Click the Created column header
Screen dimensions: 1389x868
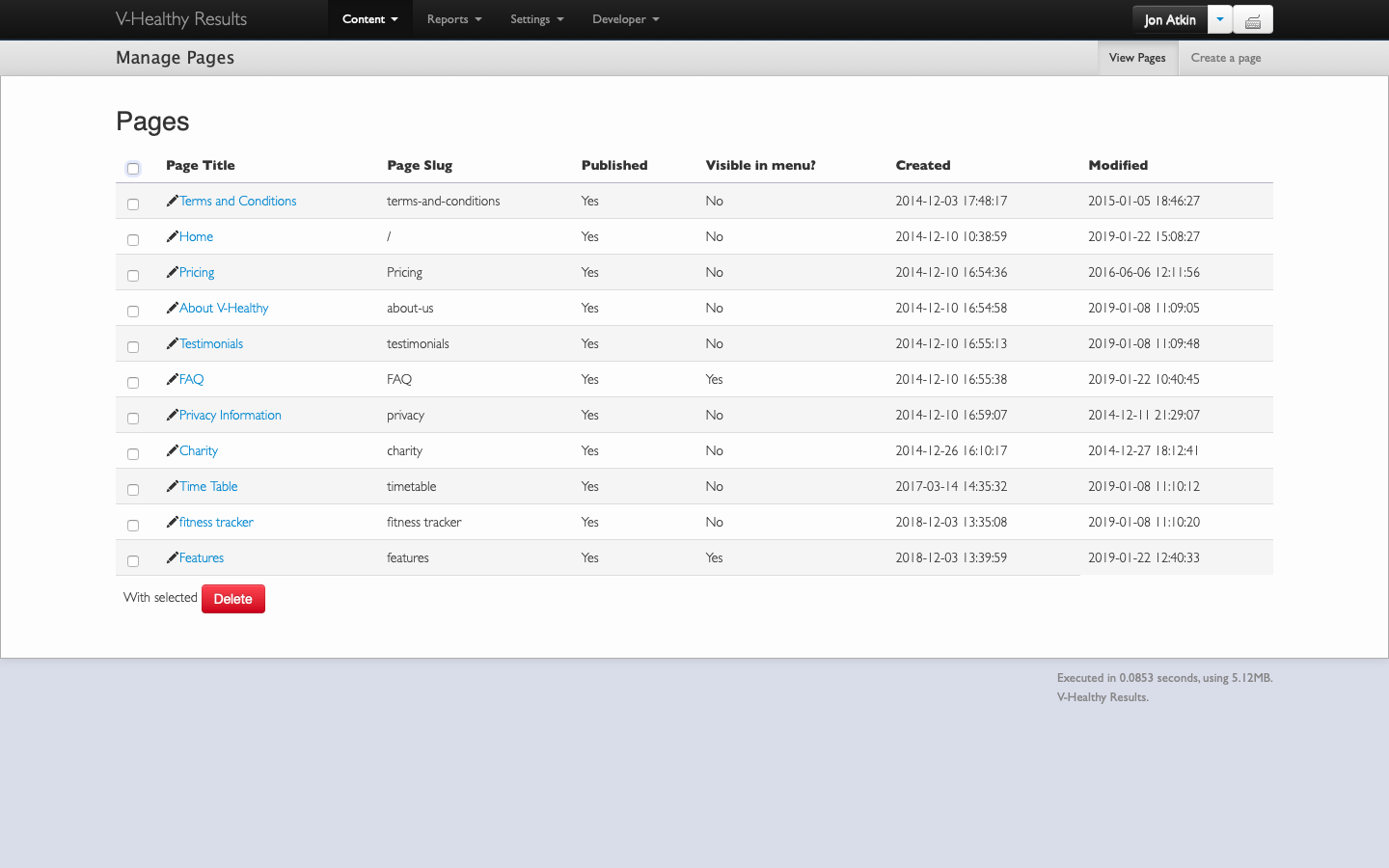(x=923, y=165)
